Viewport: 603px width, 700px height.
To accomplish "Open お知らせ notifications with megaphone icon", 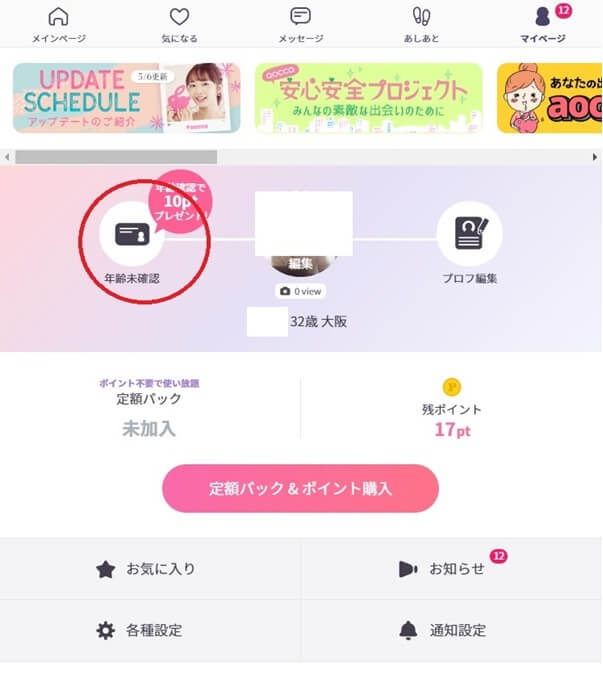I will point(452,569).
